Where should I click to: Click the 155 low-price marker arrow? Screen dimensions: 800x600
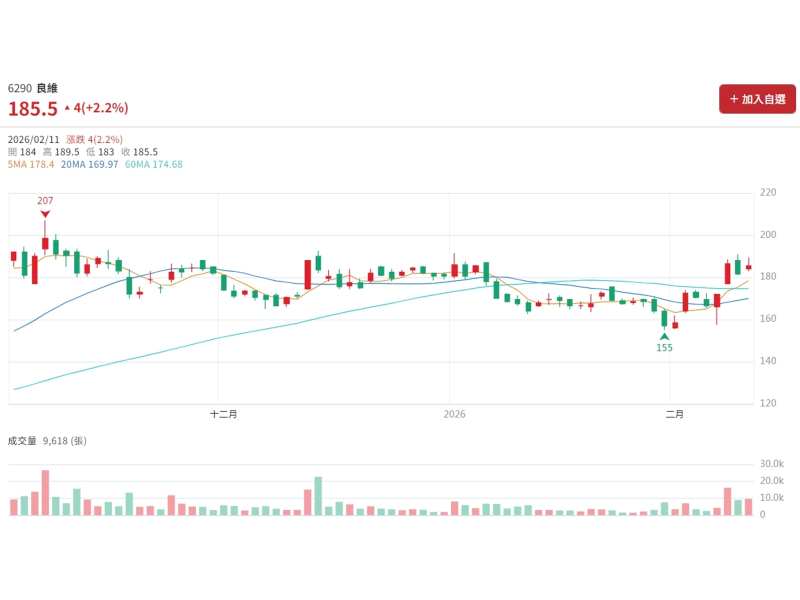click(x=664, y=336)
